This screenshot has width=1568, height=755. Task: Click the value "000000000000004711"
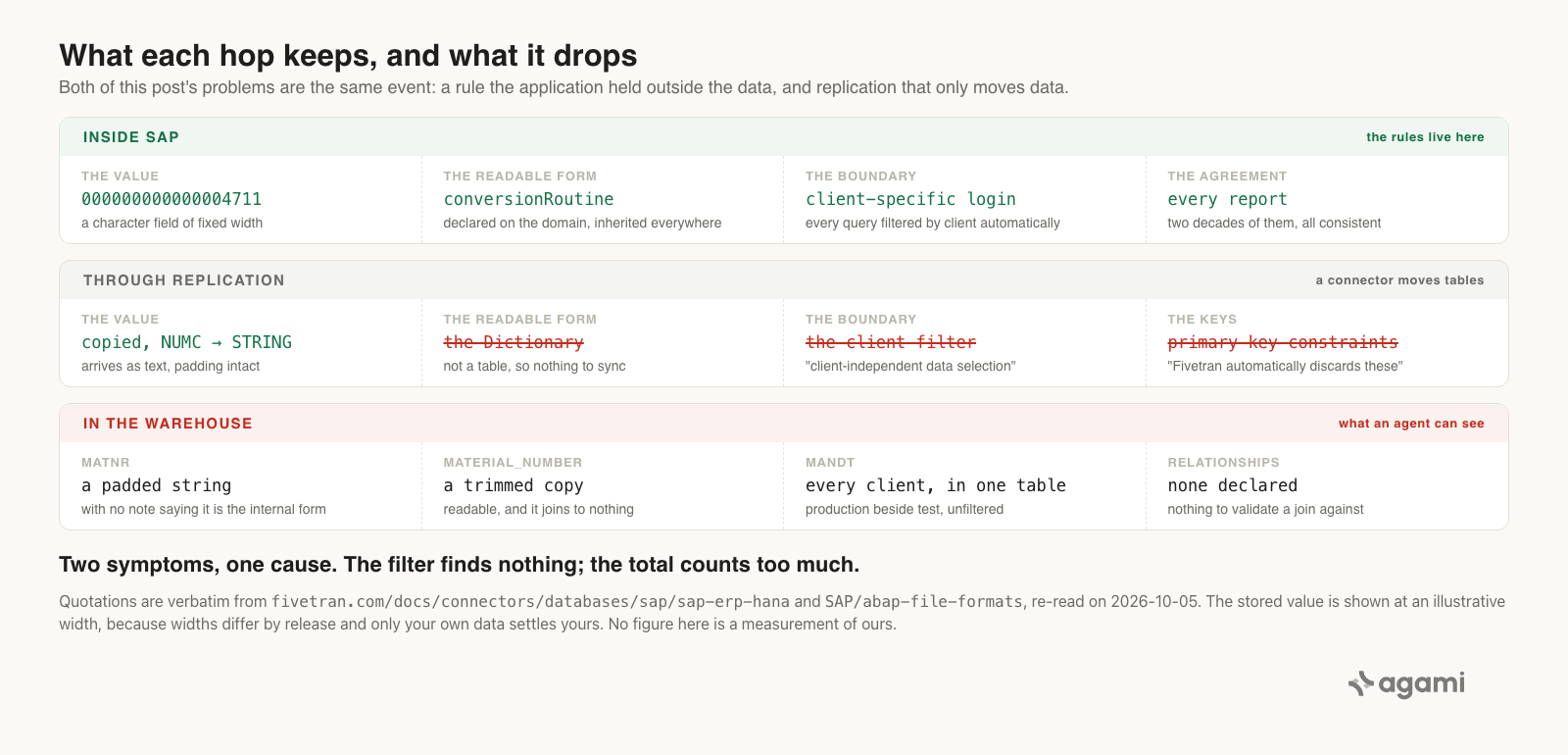point(171,199)
